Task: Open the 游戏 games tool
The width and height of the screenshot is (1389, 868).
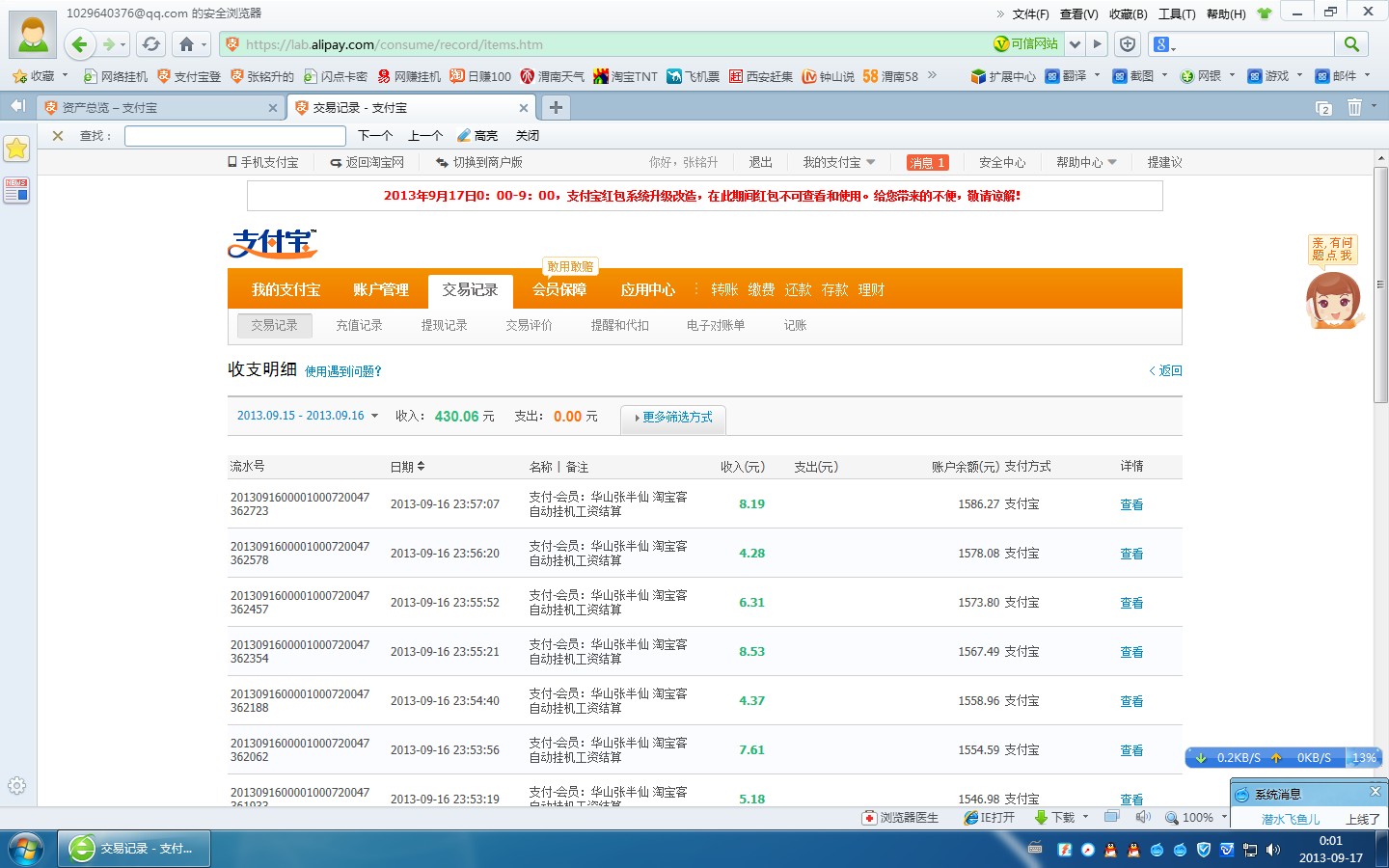Action: click(x=1268, y=76)
